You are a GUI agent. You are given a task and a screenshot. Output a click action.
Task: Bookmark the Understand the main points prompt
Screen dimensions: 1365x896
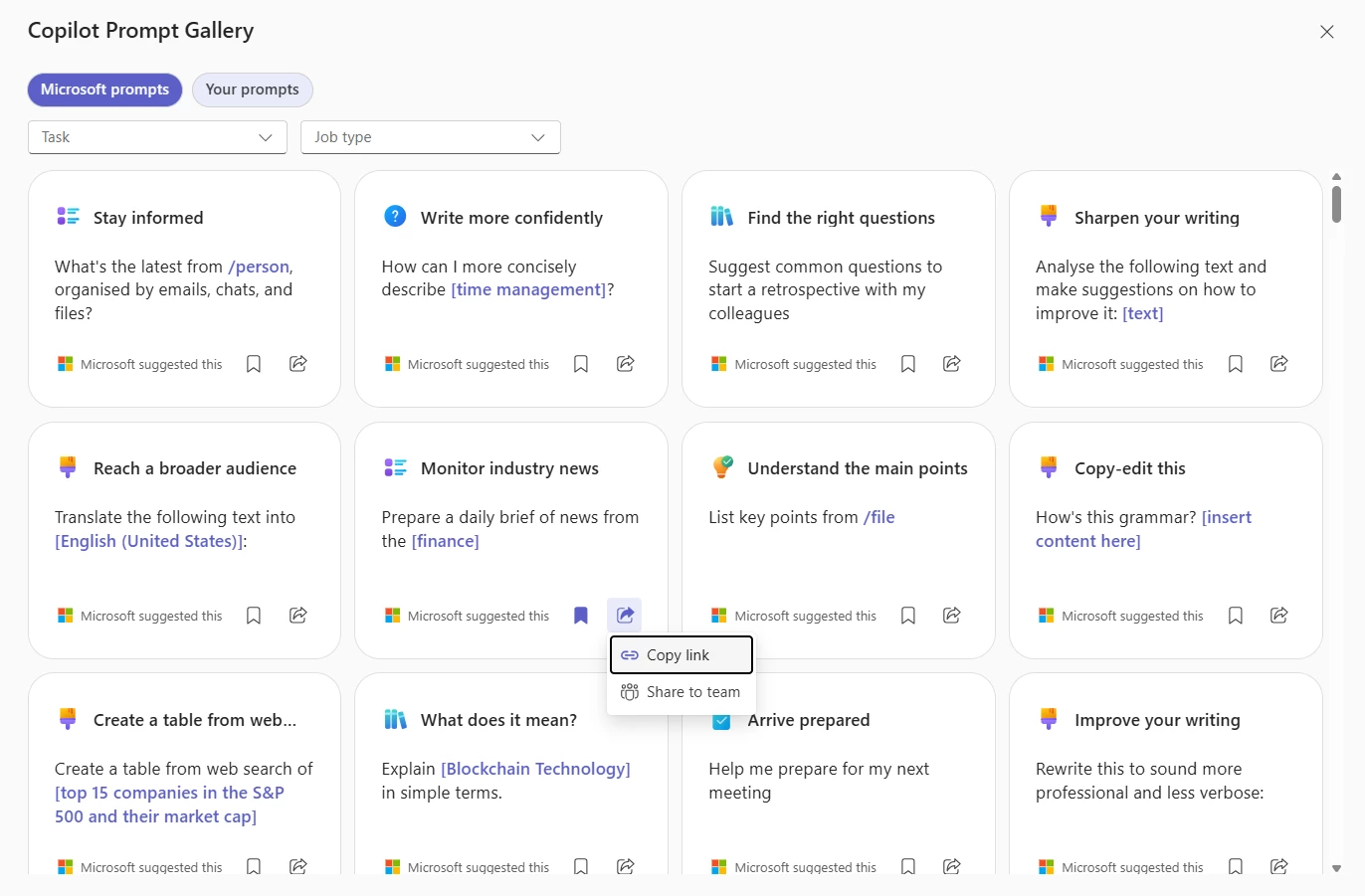click(x=908, y=616)
